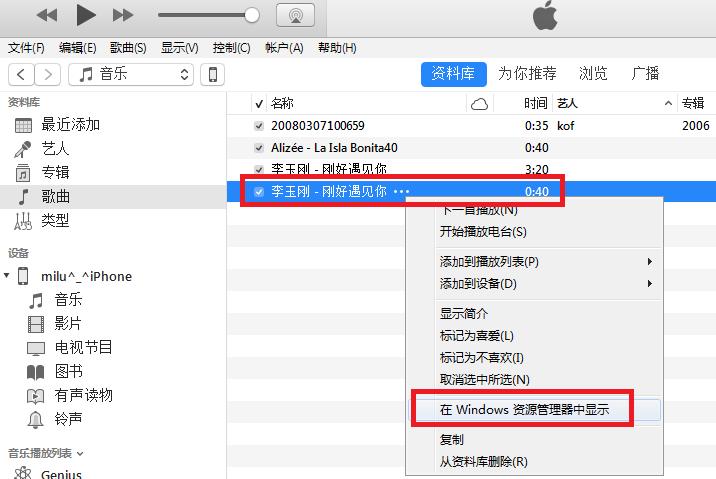The height and width of the screenshot is (479, 716).
Task: Choose 开始播放电台(S) from context menu
Action: click(483, 232)
